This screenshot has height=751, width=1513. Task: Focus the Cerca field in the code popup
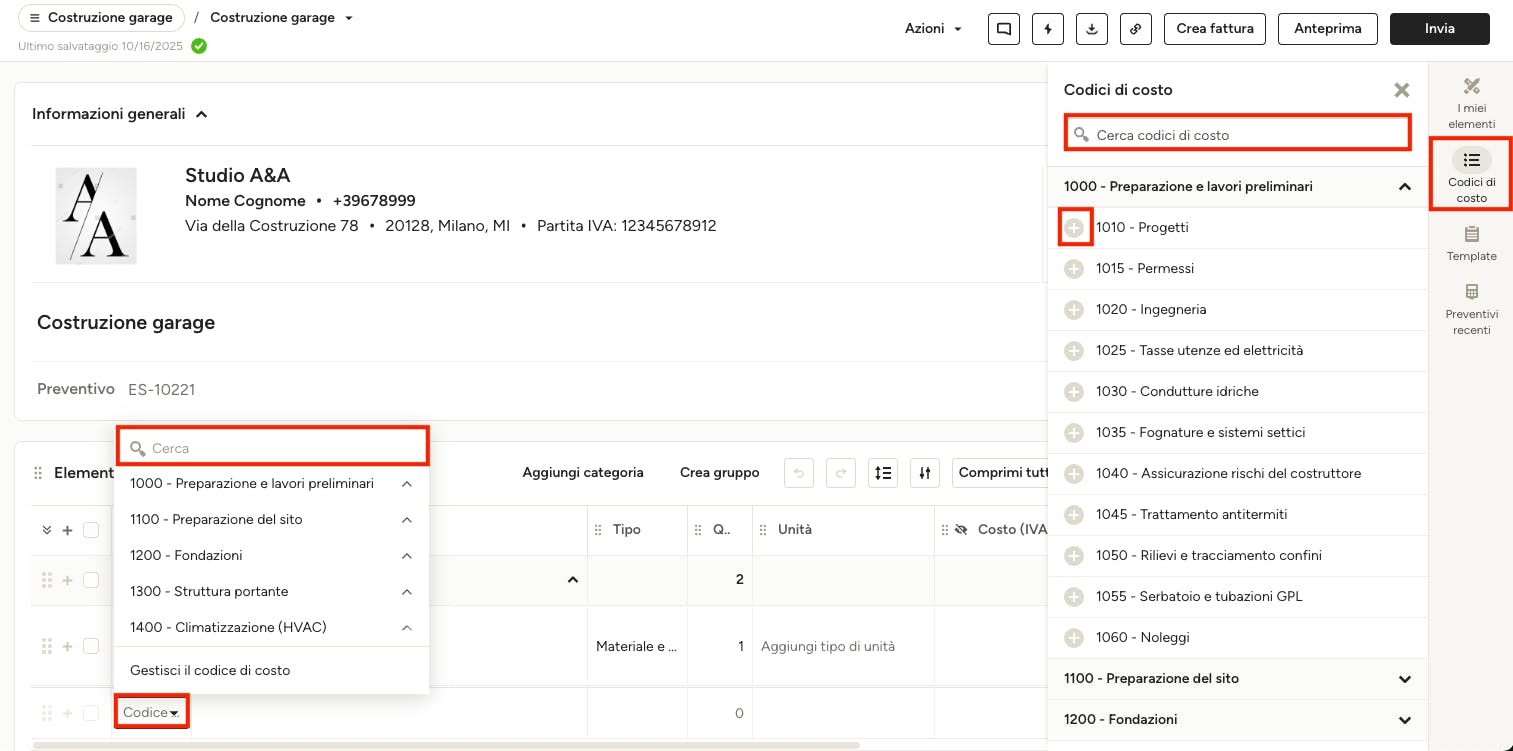tap(273, 447)
